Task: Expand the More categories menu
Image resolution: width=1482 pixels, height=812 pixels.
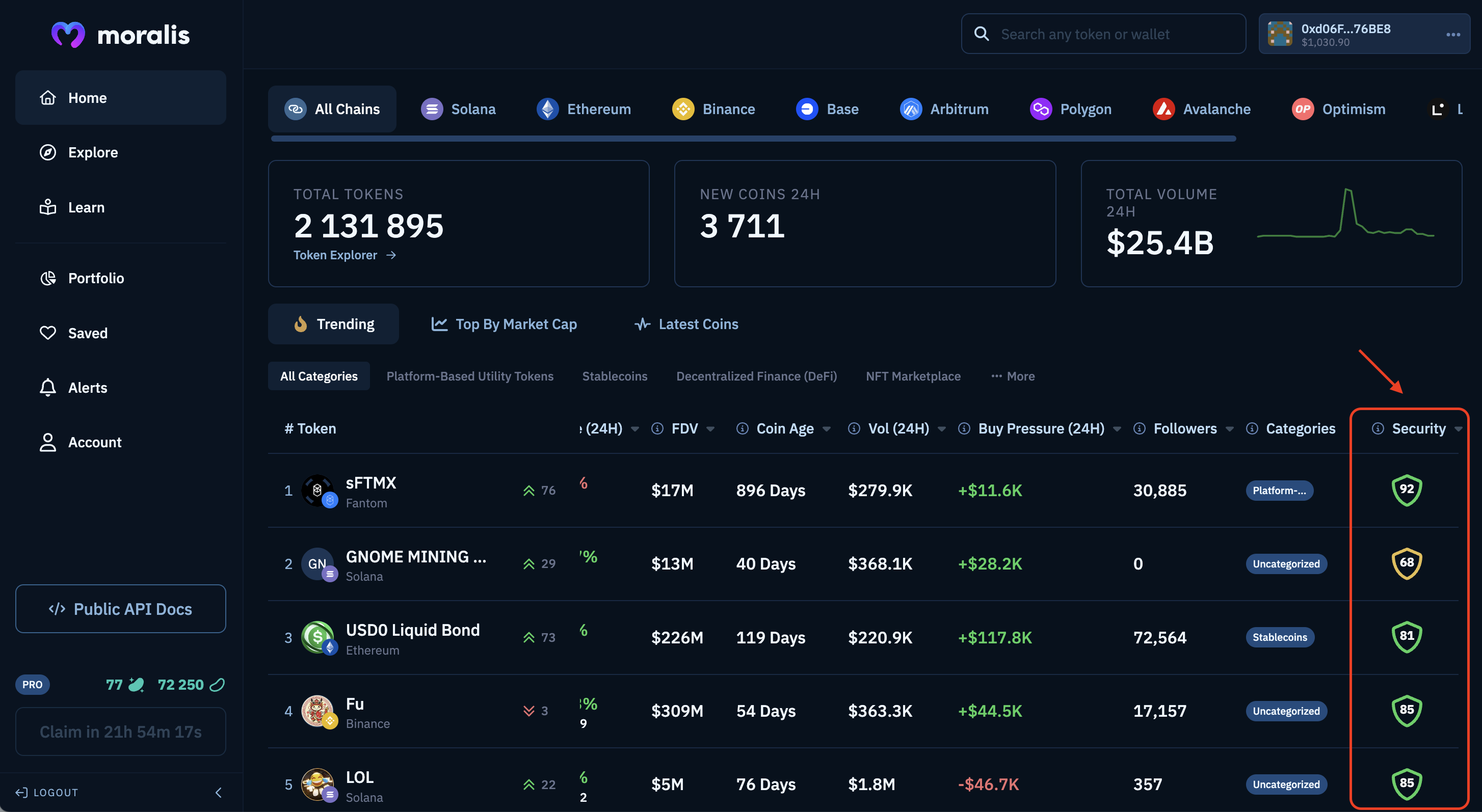Action: [1013, 376]
